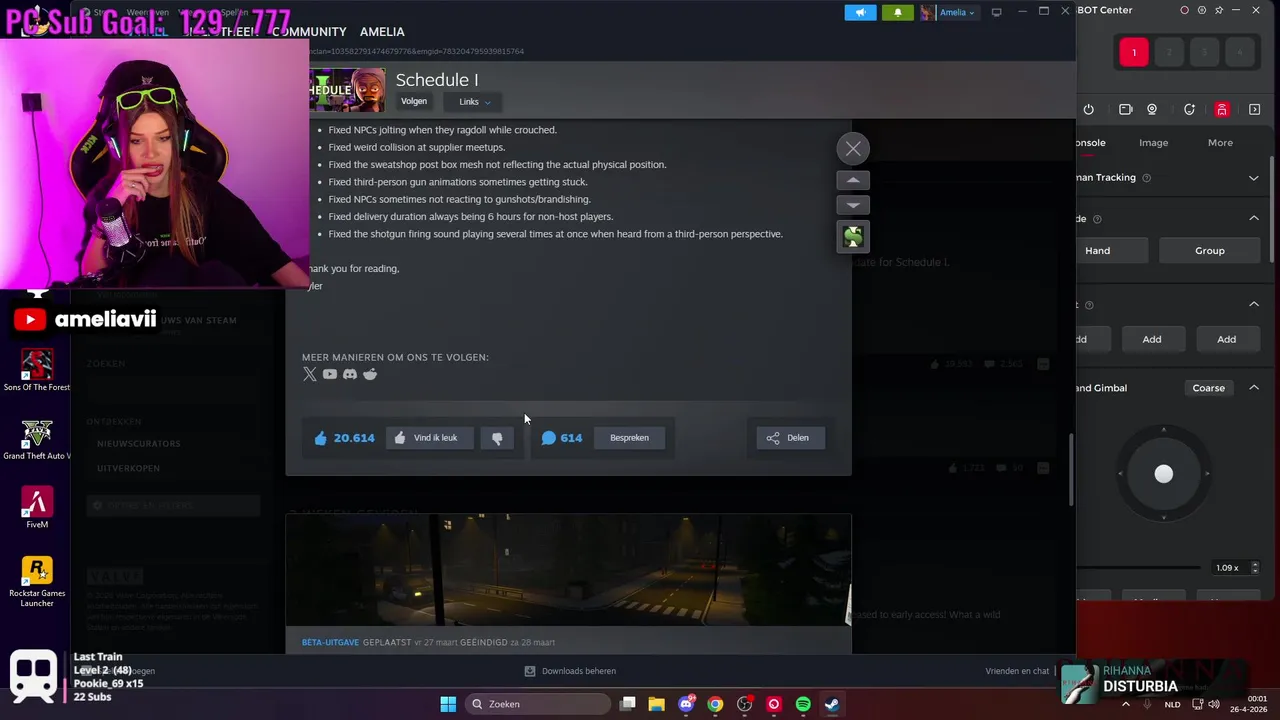The height and width of the screenshot is (720, 1280).
Task: Click the OBSBOT gimbal reset icon
Action: click(x=1189, y=110)
